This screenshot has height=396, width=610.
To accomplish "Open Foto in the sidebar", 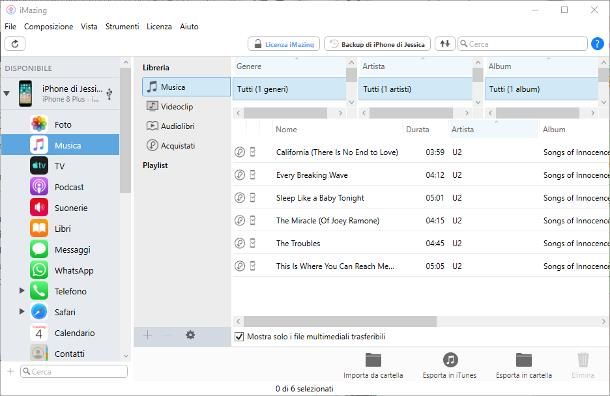I will [x=60, y=124].
